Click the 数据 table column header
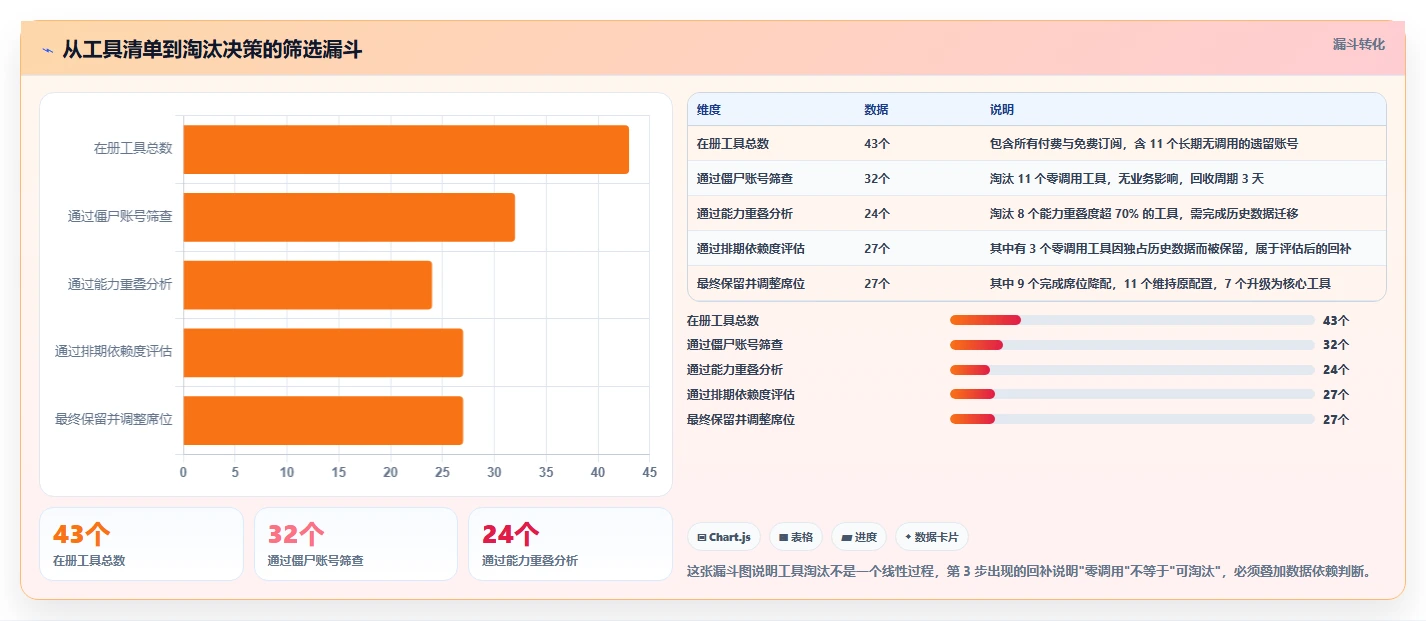The width and height of the screenshot is (1426, 621). [x=876, y=110]
